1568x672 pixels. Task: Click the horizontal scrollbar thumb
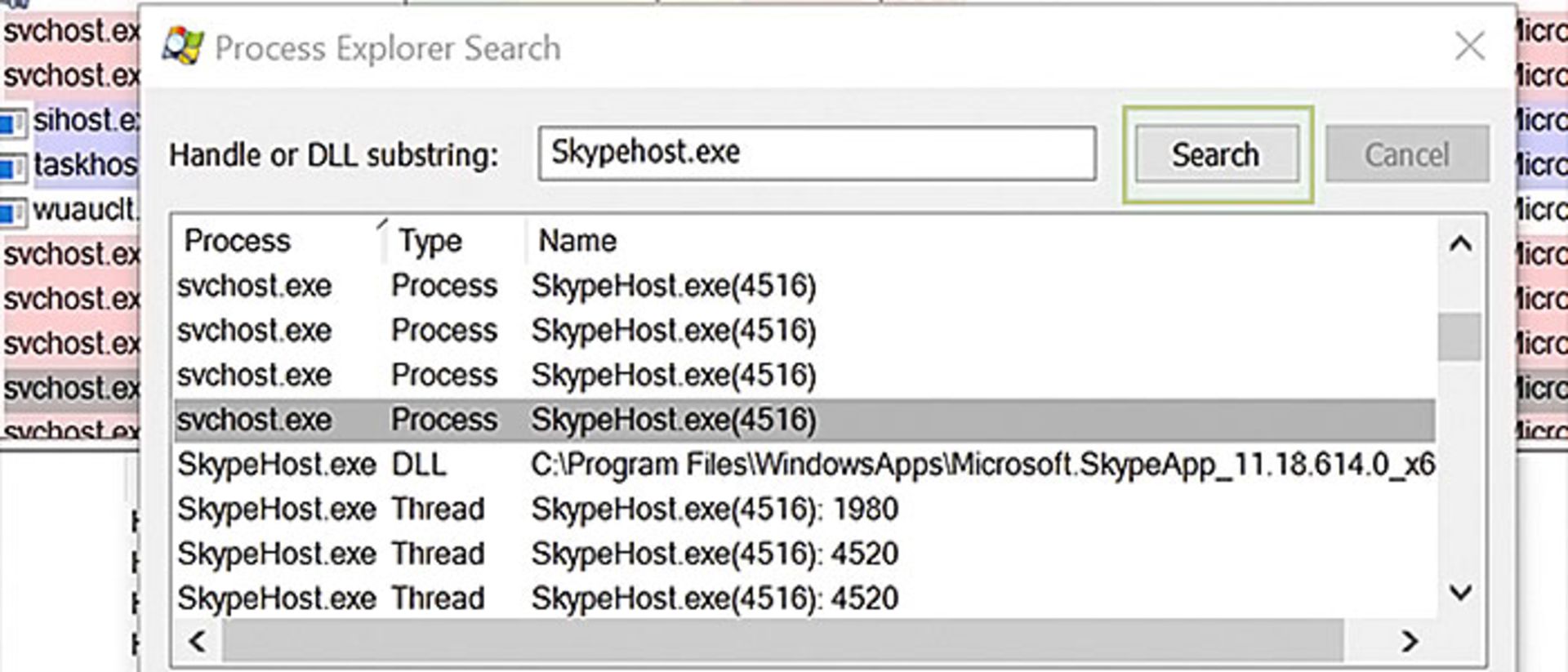point(784,641)
